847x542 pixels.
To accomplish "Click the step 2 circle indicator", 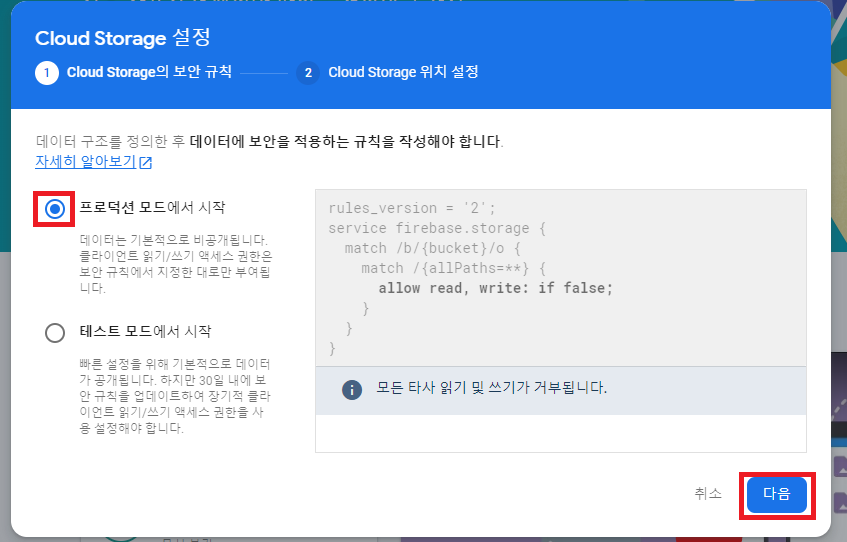I will [308, 72].
